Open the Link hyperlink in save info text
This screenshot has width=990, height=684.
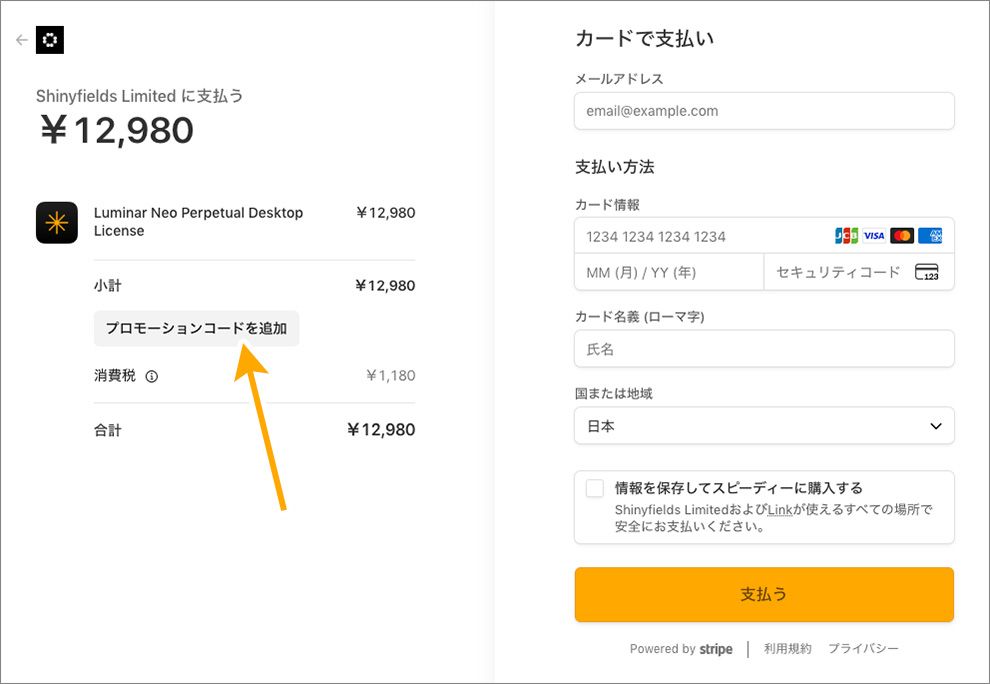(x=780, y=510)
